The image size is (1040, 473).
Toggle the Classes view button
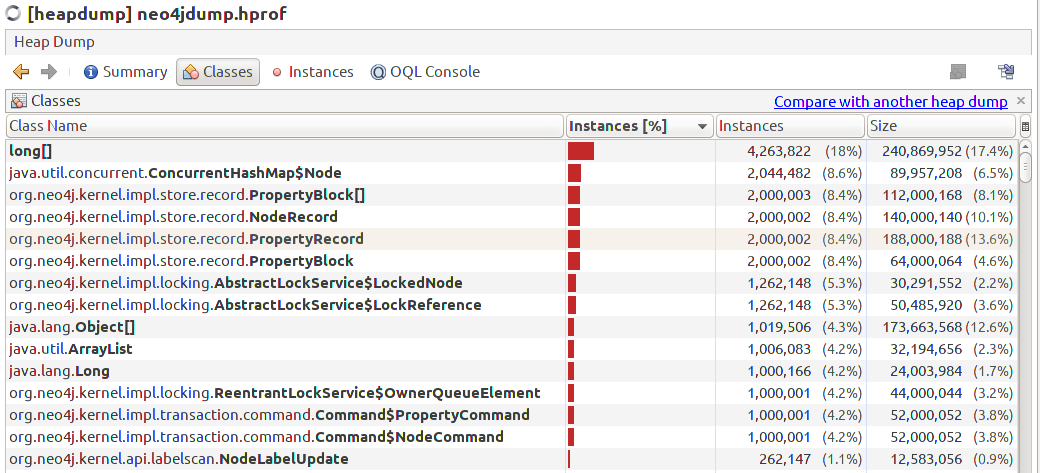218,72
